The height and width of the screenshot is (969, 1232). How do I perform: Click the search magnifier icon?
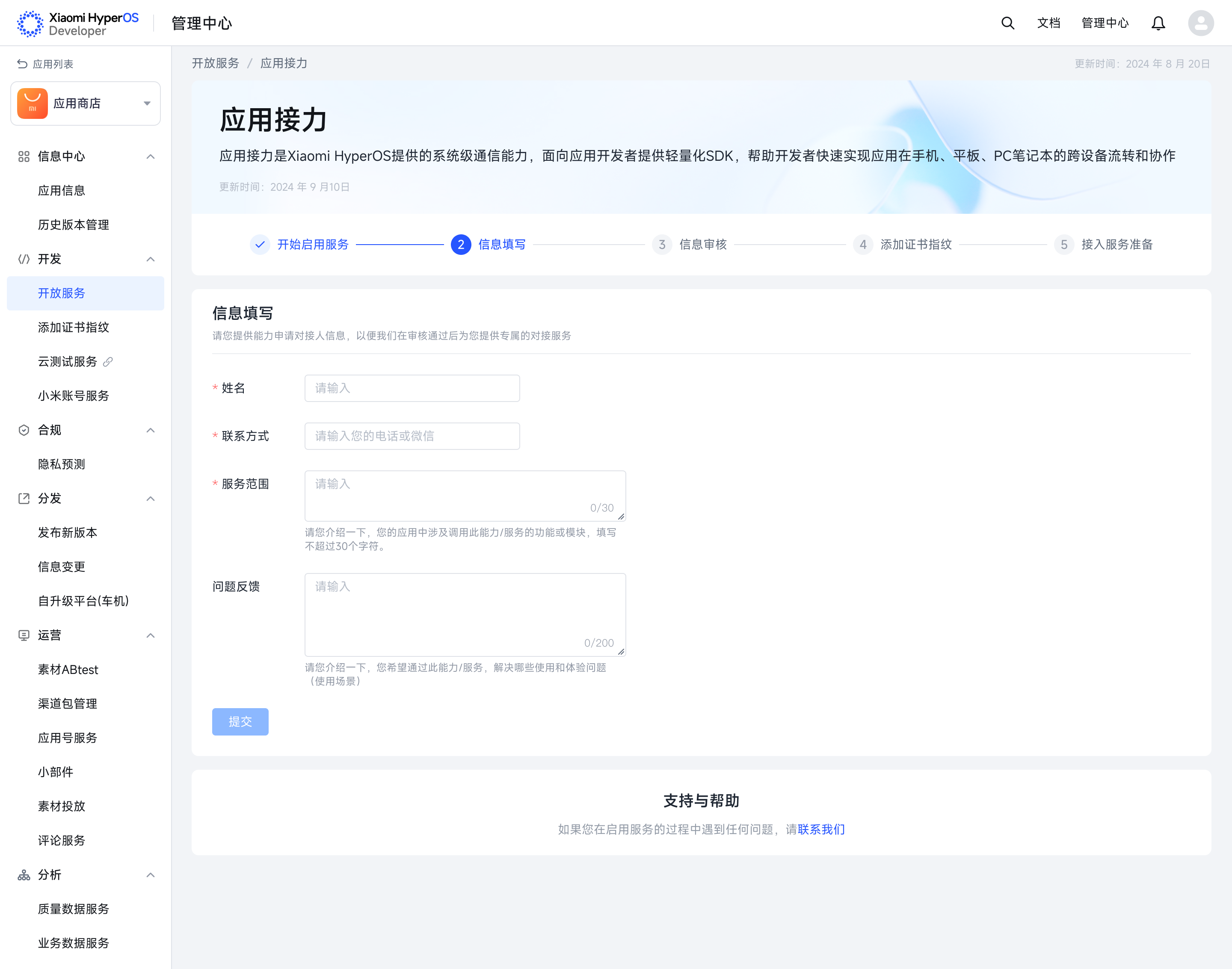pyautogui.click(x=1007, y=23)
